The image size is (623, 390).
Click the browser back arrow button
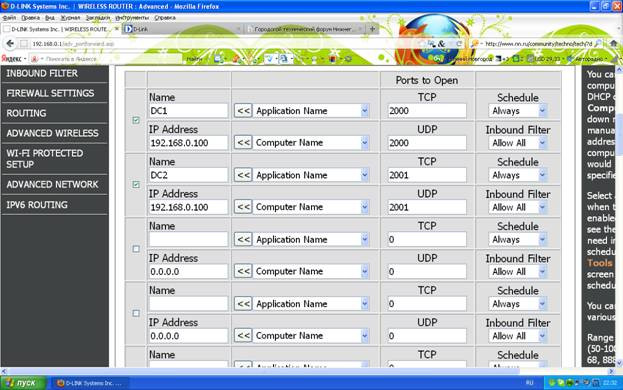[10, 44]
